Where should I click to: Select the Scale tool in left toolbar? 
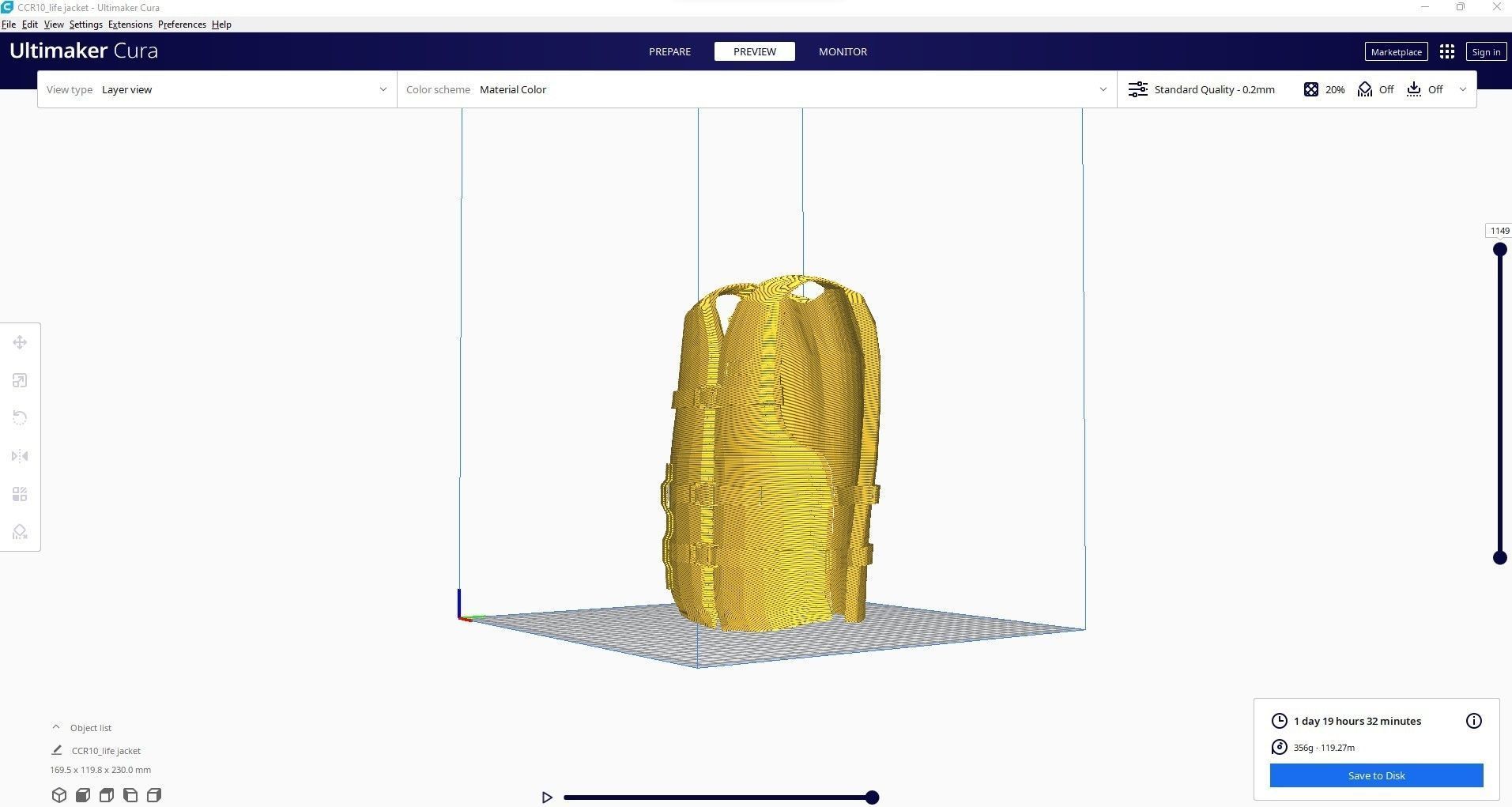click(x=20, y=380)
